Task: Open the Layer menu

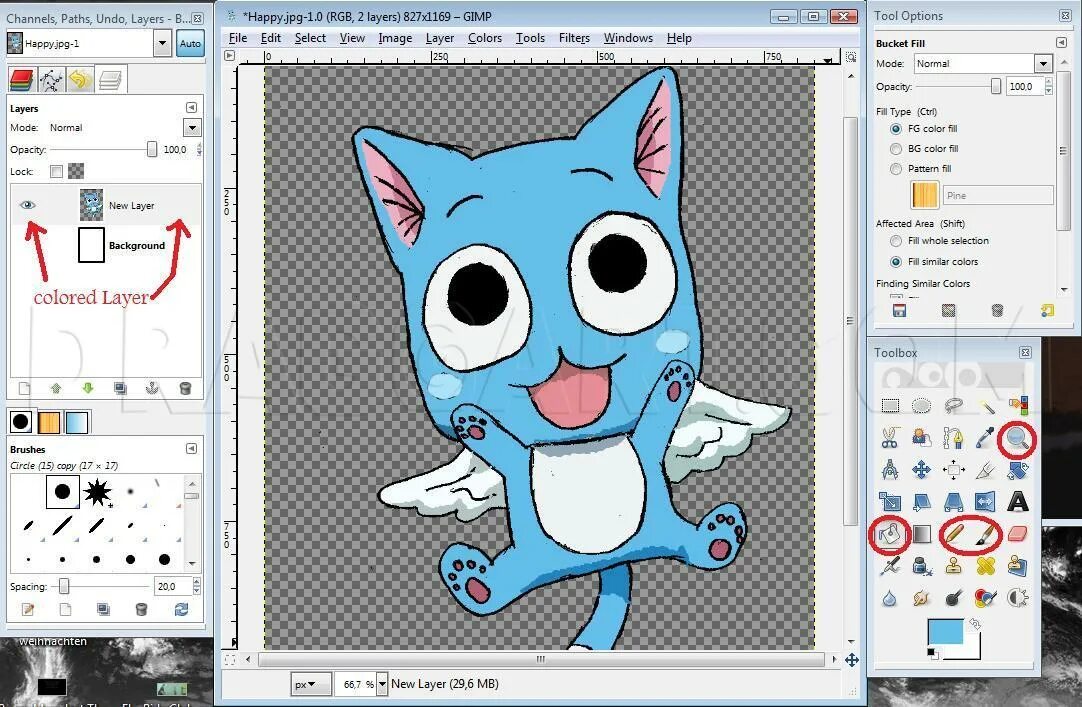Action: 440,38
